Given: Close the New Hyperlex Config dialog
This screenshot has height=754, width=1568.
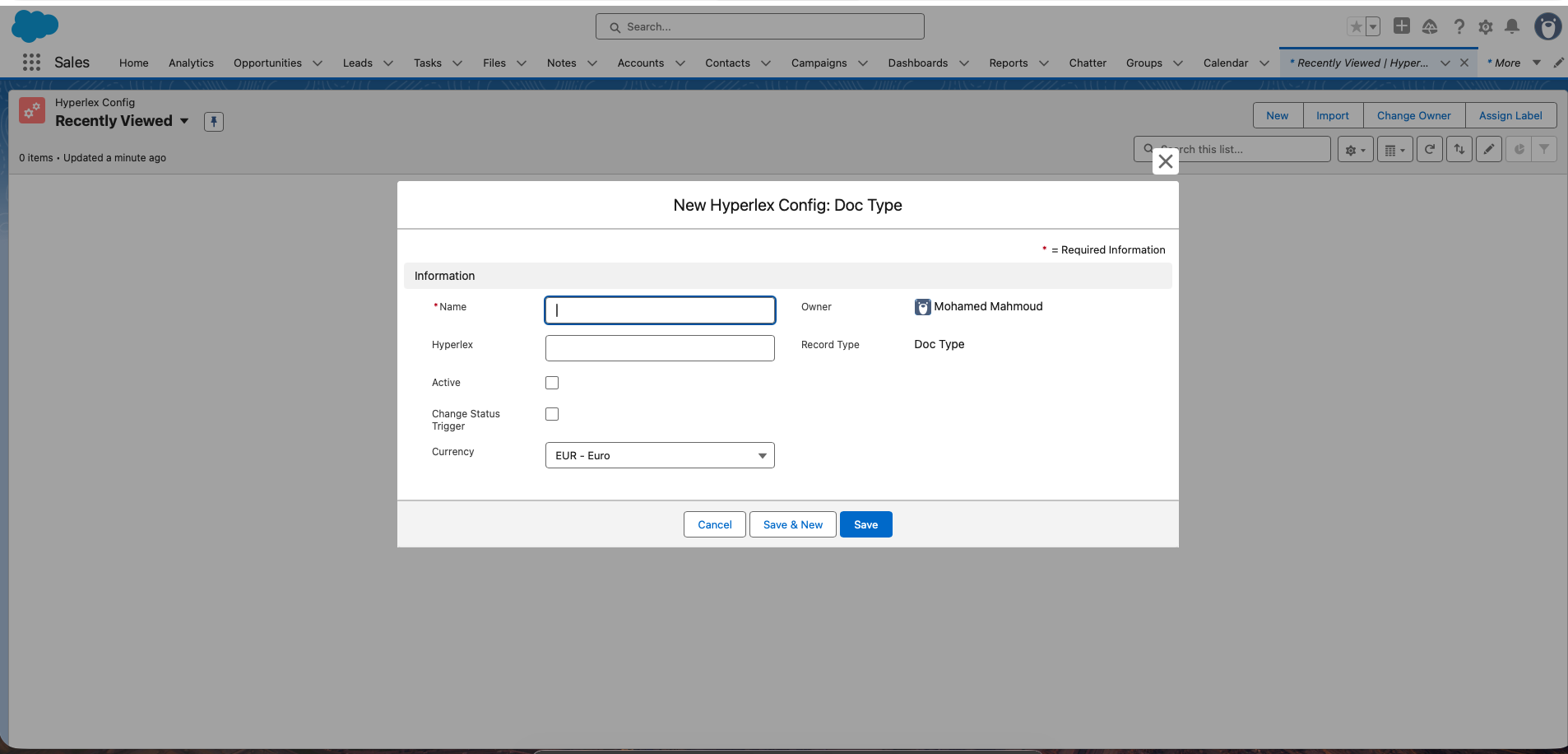Looking at the screenshot, I should [x=1166, y=161].
